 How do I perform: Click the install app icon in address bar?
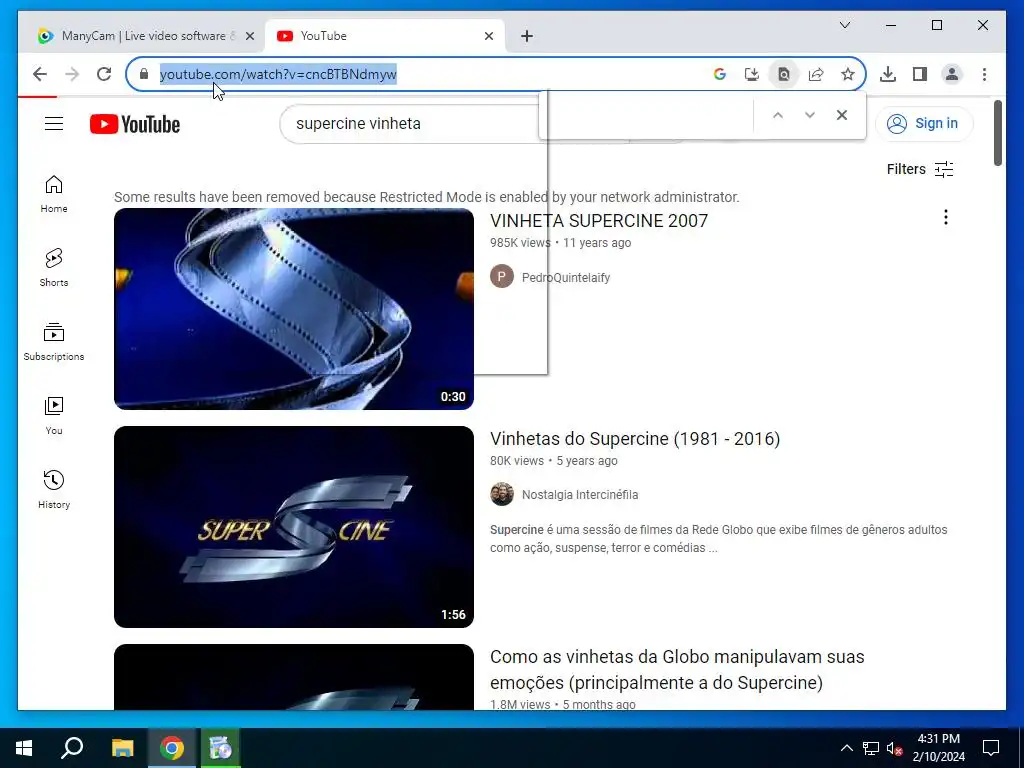[x=752, y=74]
